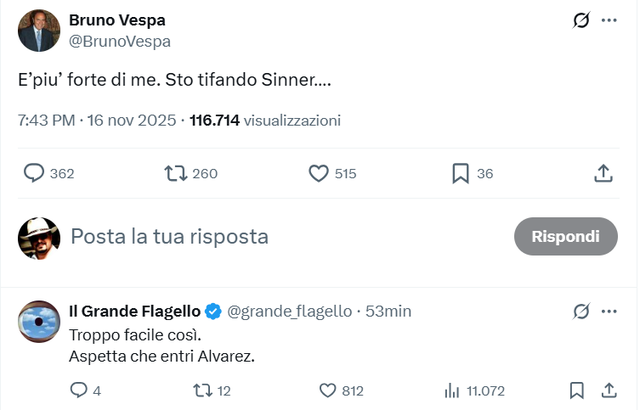640x410 pixels.
Task: Reply to Il Grande Flagello's comment with 4 replies
Action: click(x=79, y=391)
